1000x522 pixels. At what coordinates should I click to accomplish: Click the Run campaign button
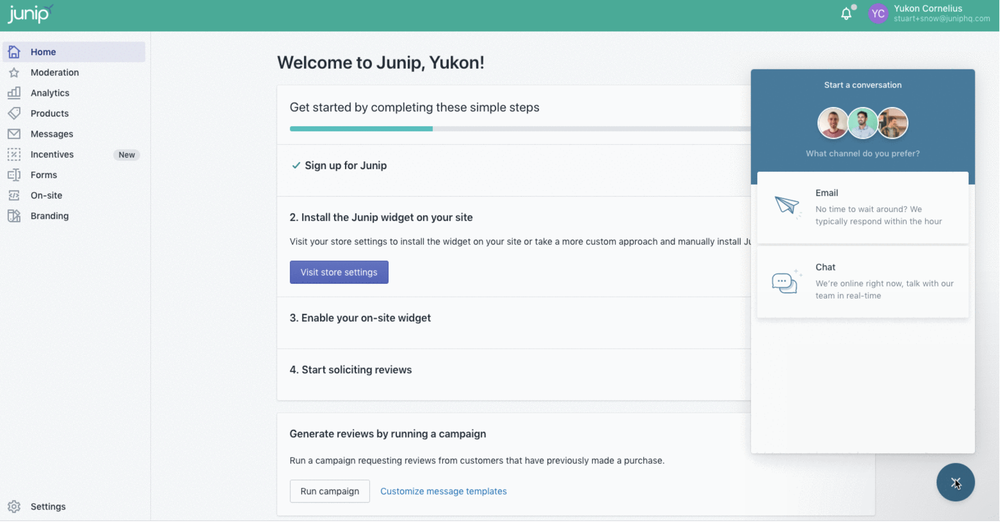(x=330, y=491)
